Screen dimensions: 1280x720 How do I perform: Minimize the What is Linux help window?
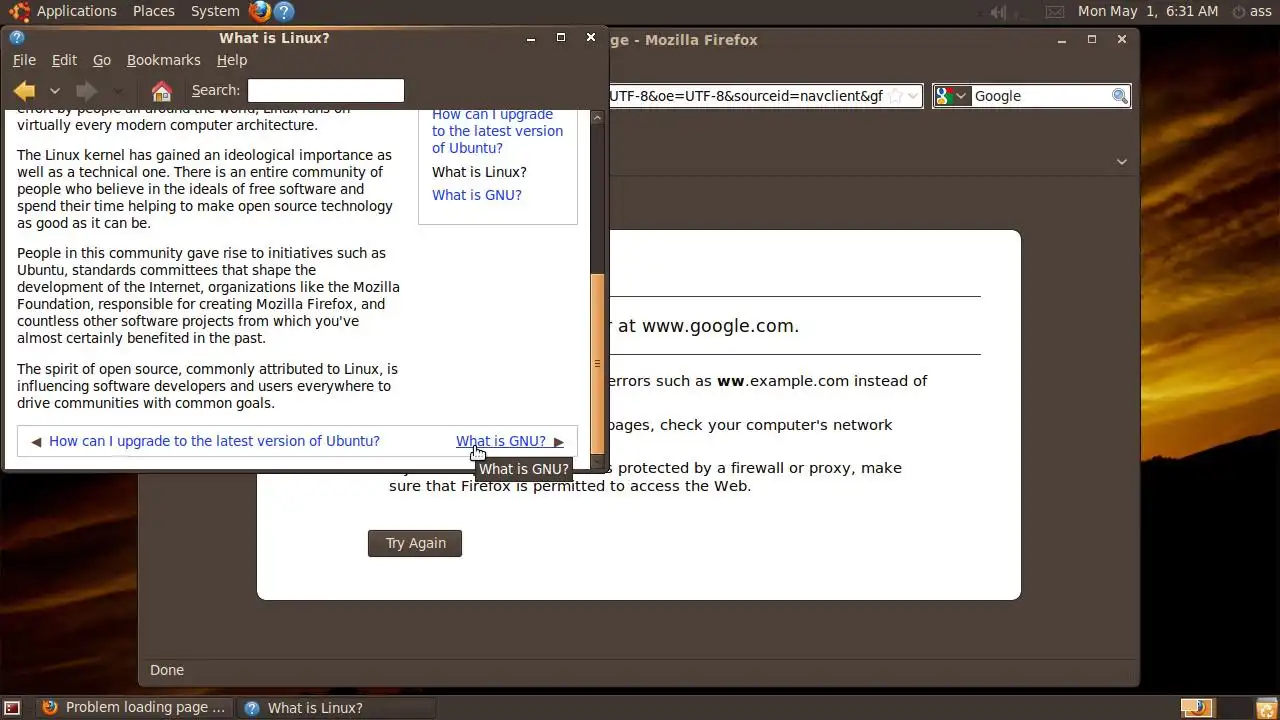(x=530, y=38)
